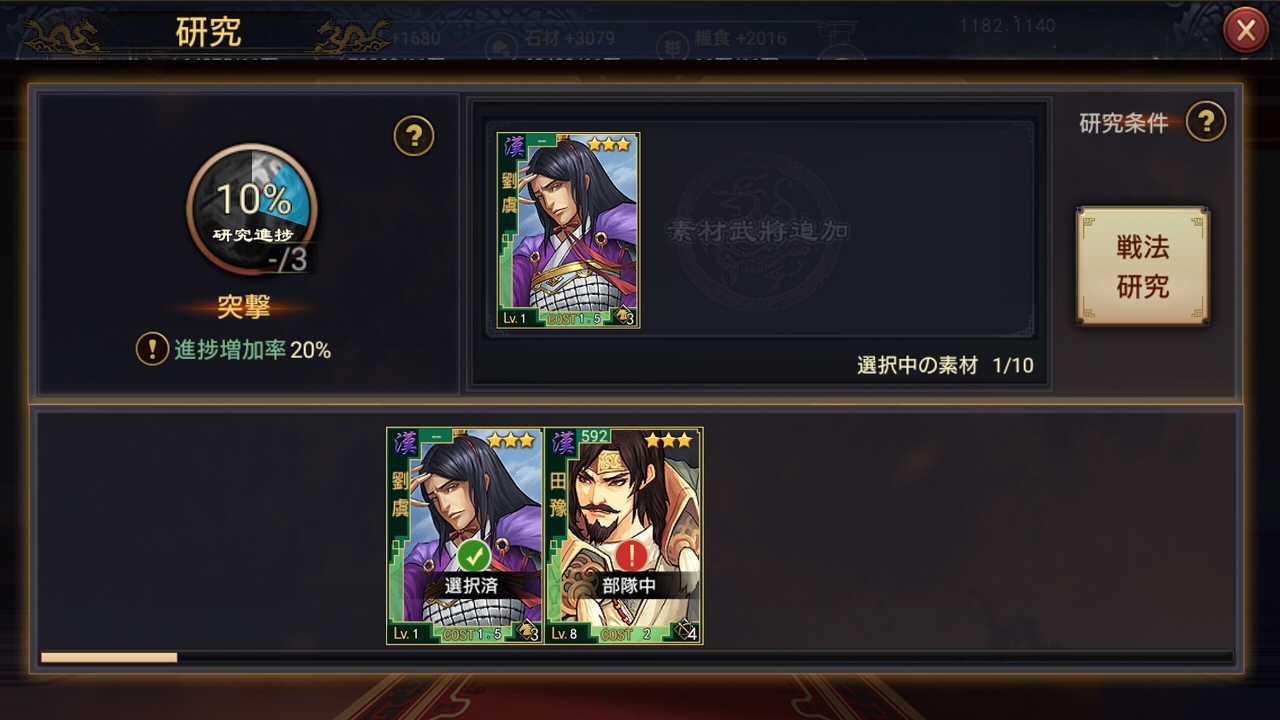Click the horizontal scrollbar under the cards
The image size is (1280, 720).
pos(636,657)
